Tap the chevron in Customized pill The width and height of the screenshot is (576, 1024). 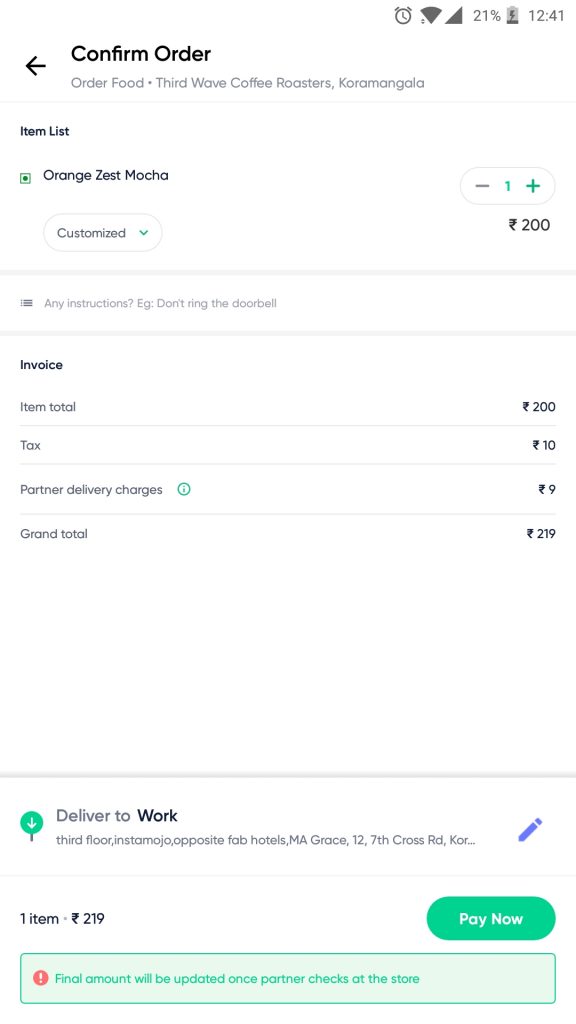[x=144, y=232]
